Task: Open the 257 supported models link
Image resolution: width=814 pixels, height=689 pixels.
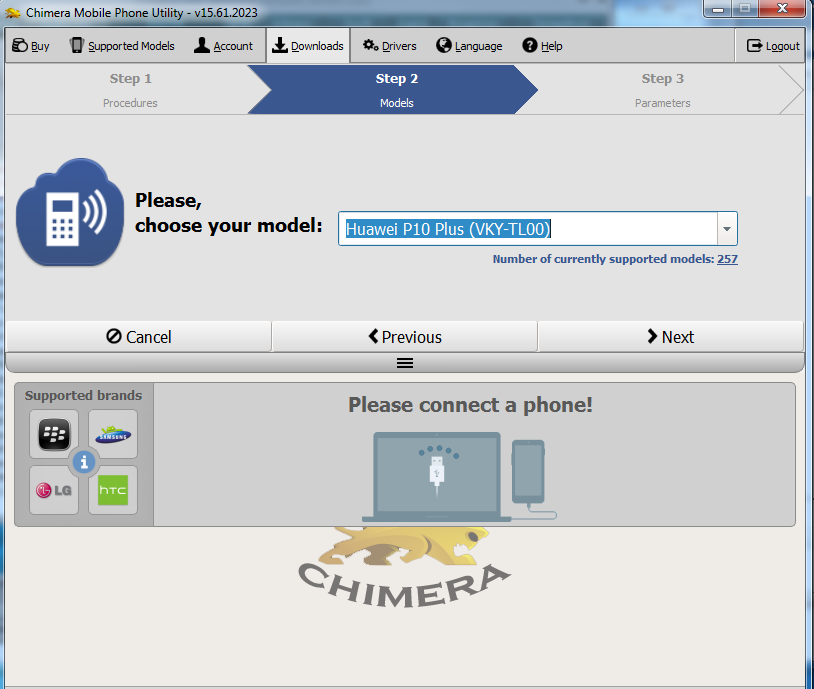Action: point(727,259)
